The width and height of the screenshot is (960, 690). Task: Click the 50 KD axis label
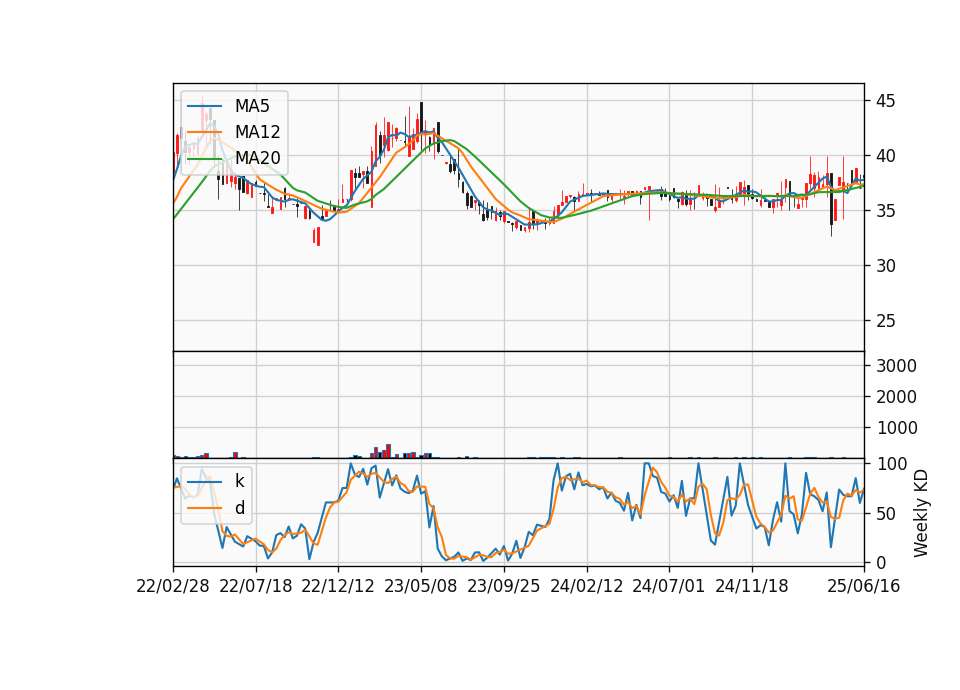[x=887, y=514]
